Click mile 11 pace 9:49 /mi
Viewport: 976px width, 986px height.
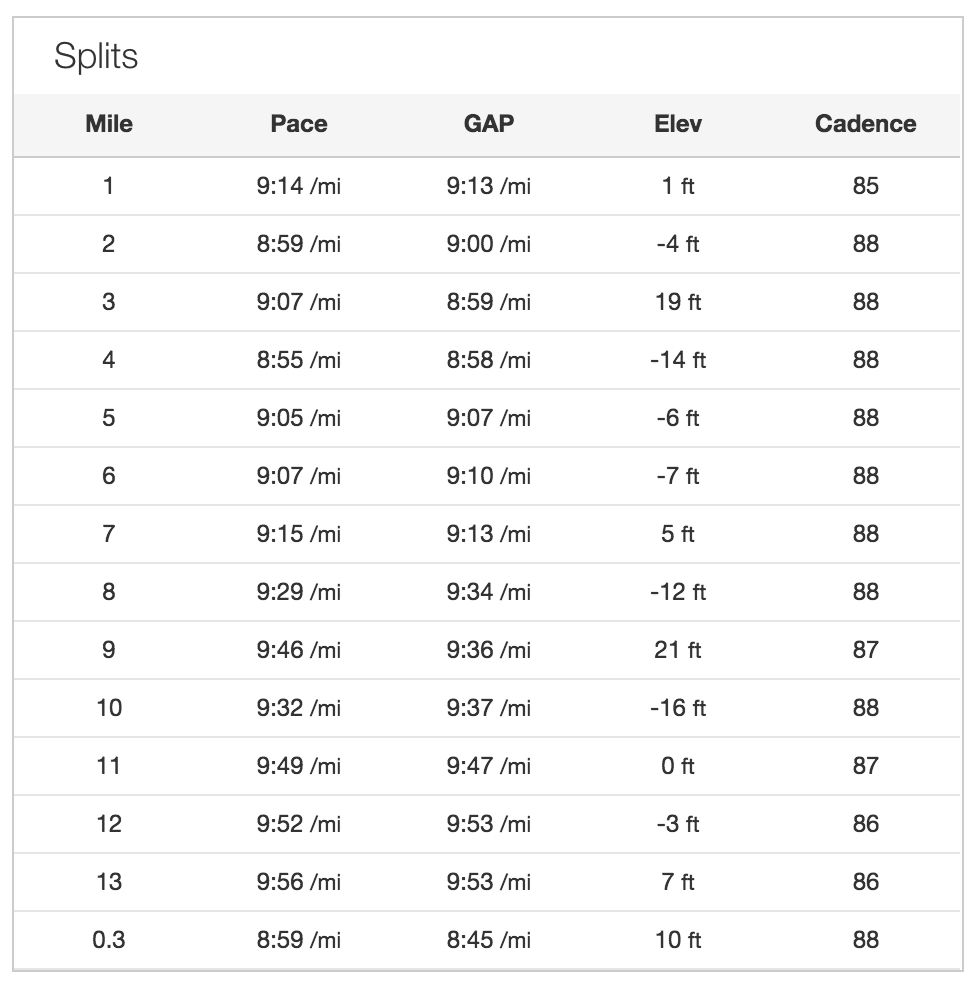pos(299,766)
